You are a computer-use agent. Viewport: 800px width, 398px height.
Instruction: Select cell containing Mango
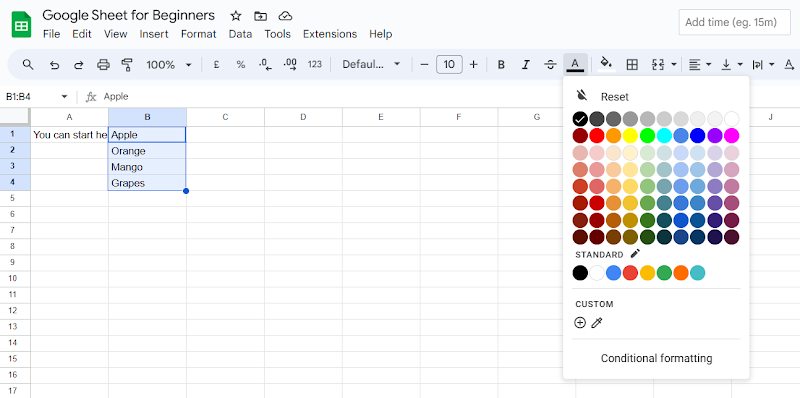coord(147,167)
